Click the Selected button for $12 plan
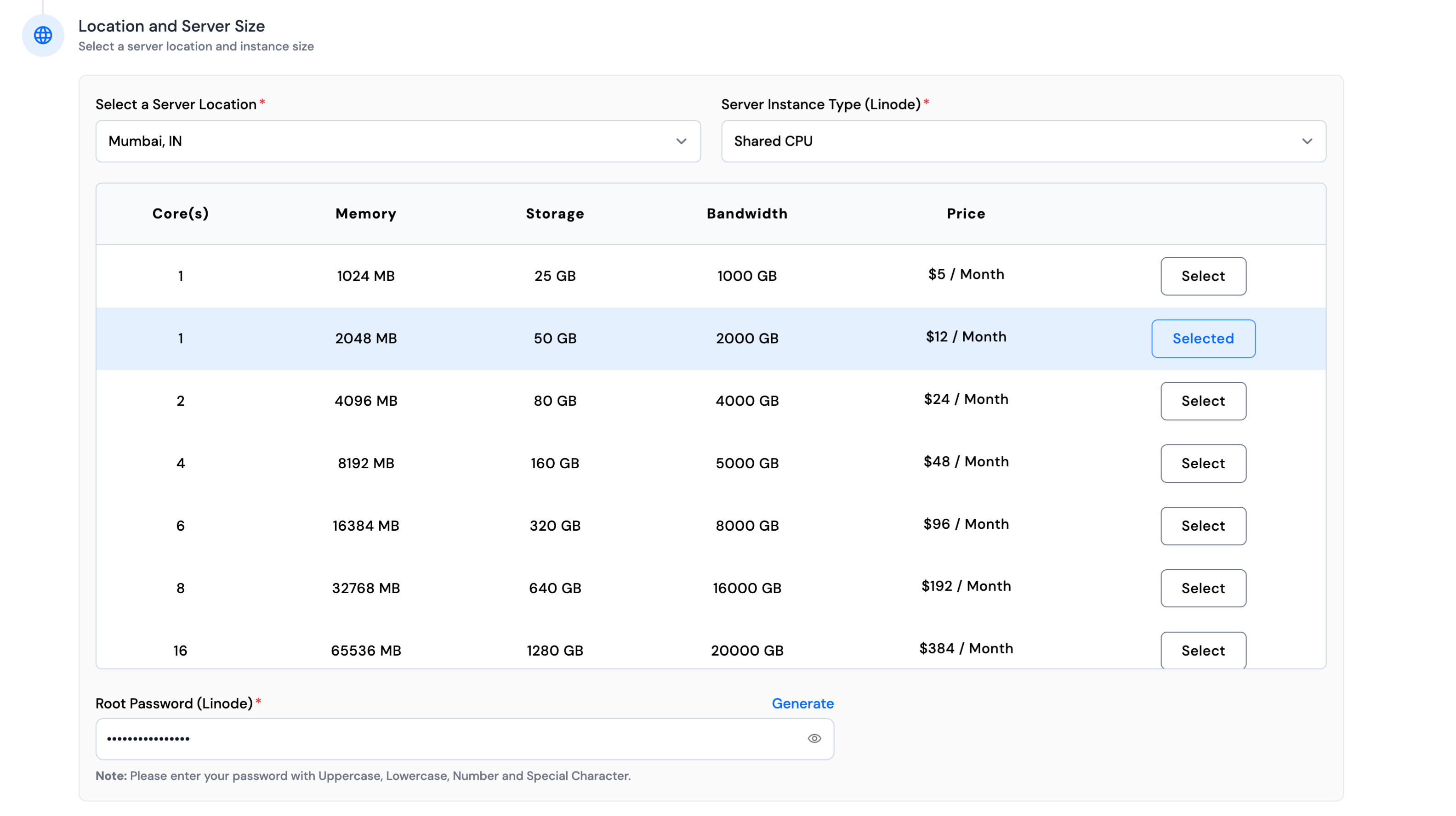Image resolution: width=1456 pixels, height=816 pixels. pyautogui.click(x=1203, y=339)
